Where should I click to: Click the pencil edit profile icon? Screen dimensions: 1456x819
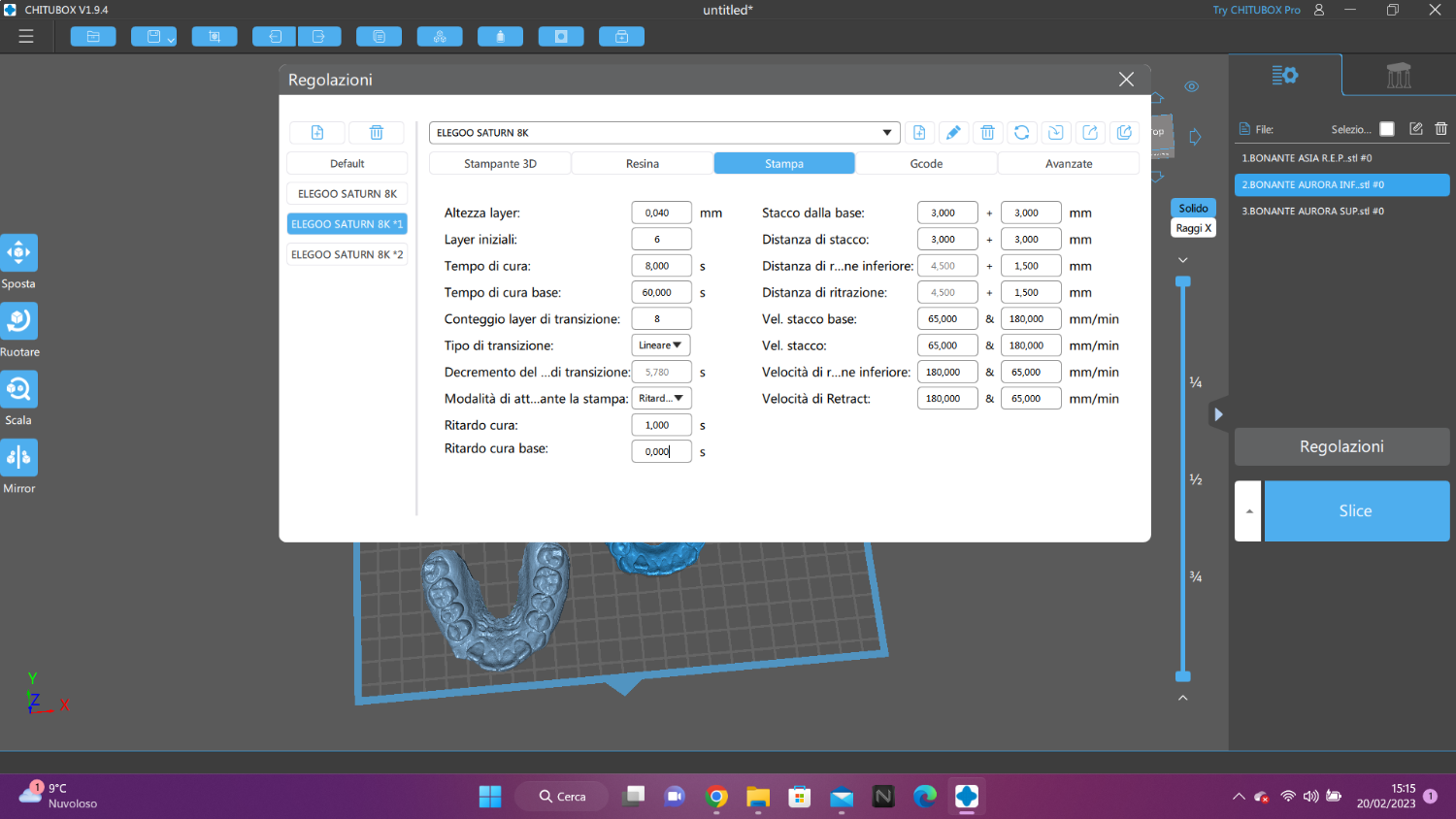coord(953,133)
